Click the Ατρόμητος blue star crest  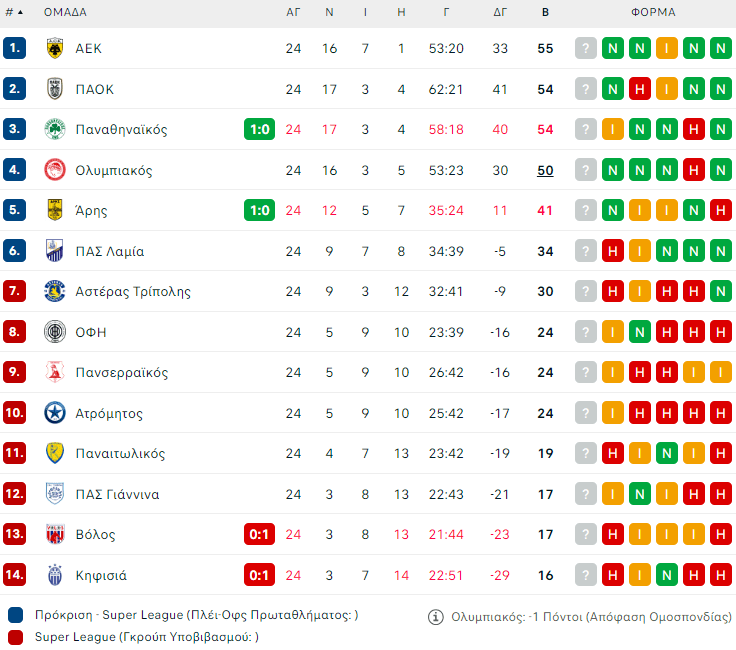point(55,413)
